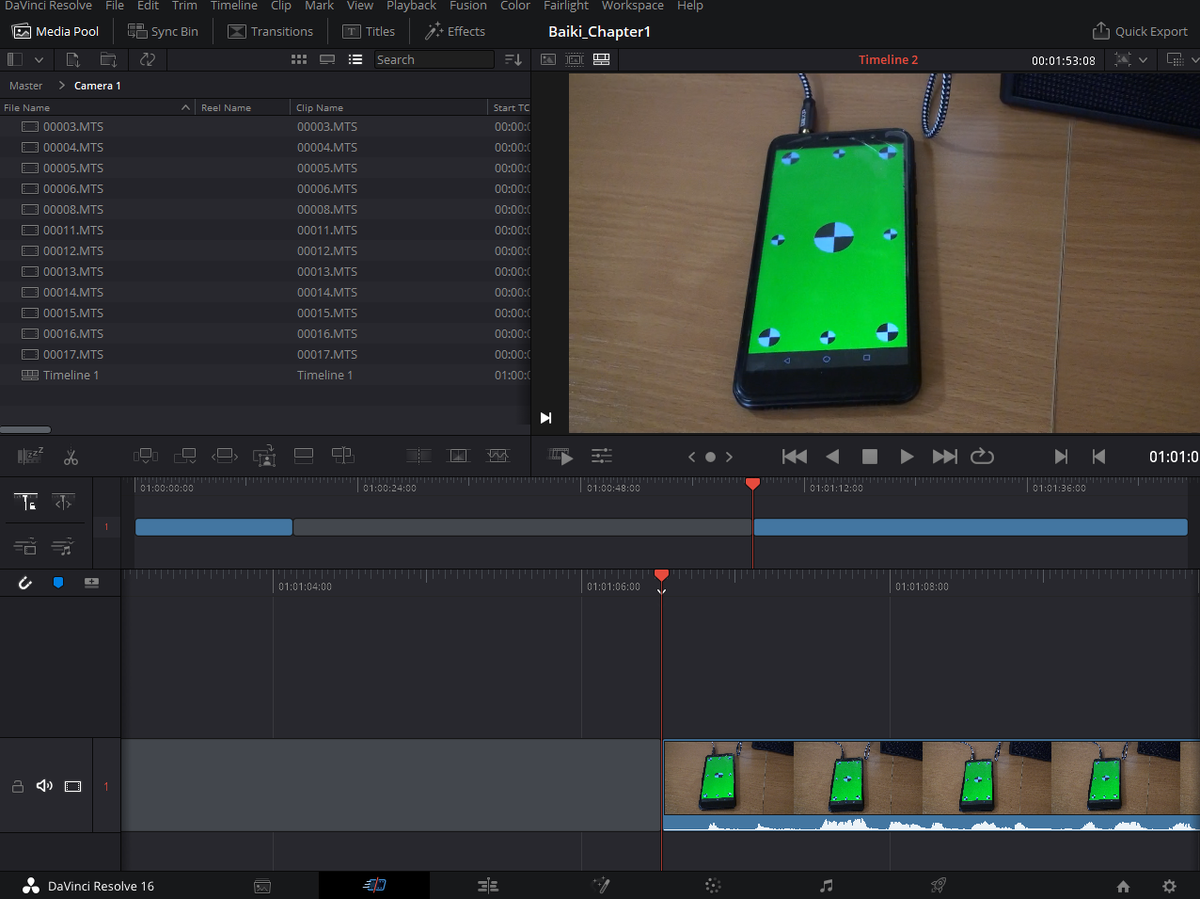Image resolution: width=1200 pixels, height=899 pixels.
Task: Open the Workspace menu
Action: [632, 6]
